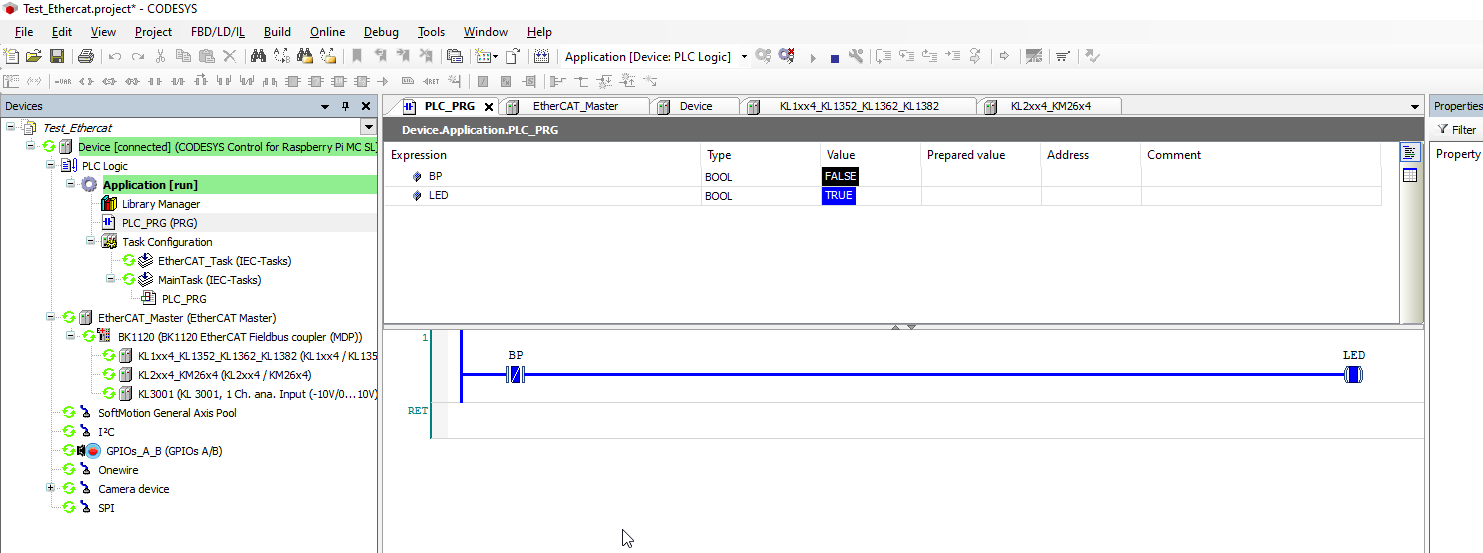Click the Logout icon with red X
Image resolution: width=1483 pixels, height=553 pixels.
(787, 57)
